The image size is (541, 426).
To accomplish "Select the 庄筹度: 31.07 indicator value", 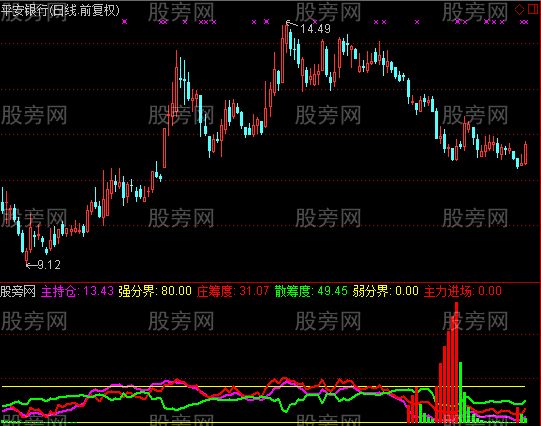I will pos(233,291).
